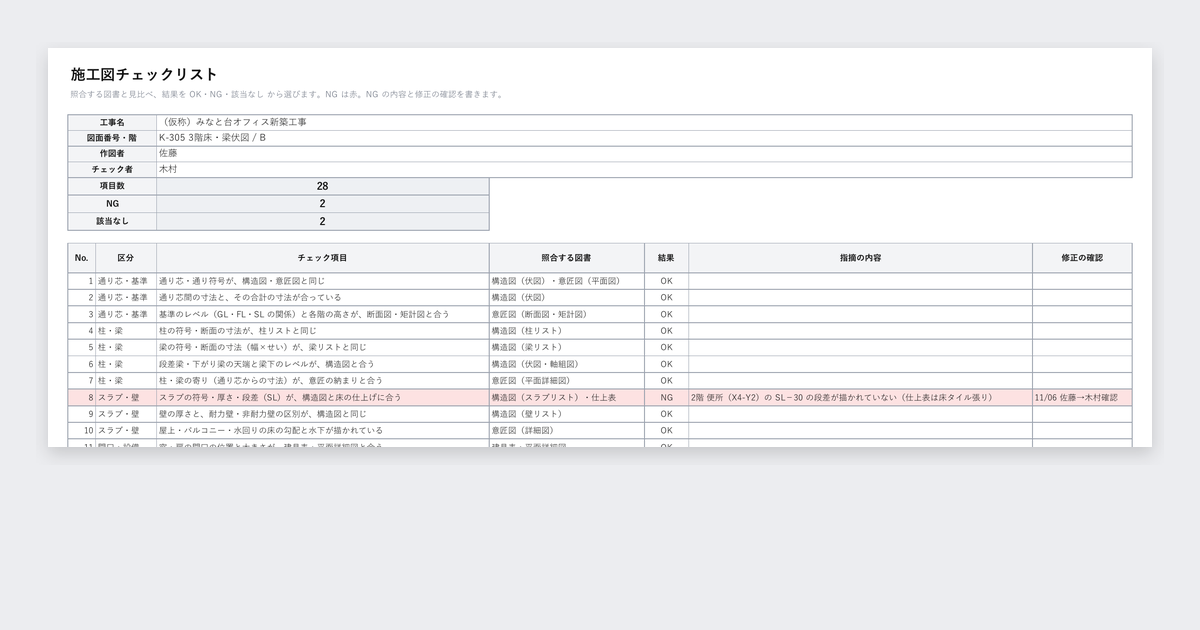
Task: Click check item 段差梁・下がり梁の天端と梁下のレベル
Action: tap(323, 364)
